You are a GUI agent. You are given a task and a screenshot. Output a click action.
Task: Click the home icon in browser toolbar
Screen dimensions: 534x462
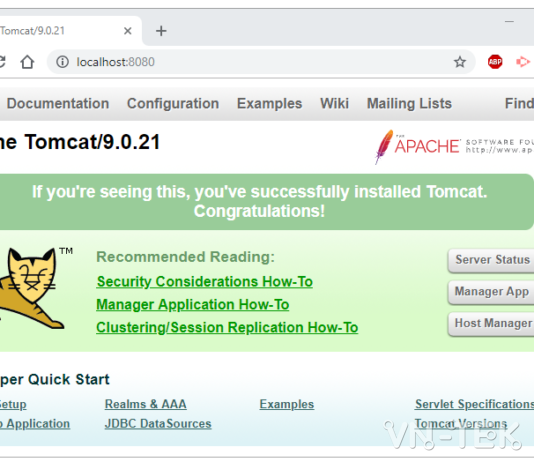coord(27,62)
